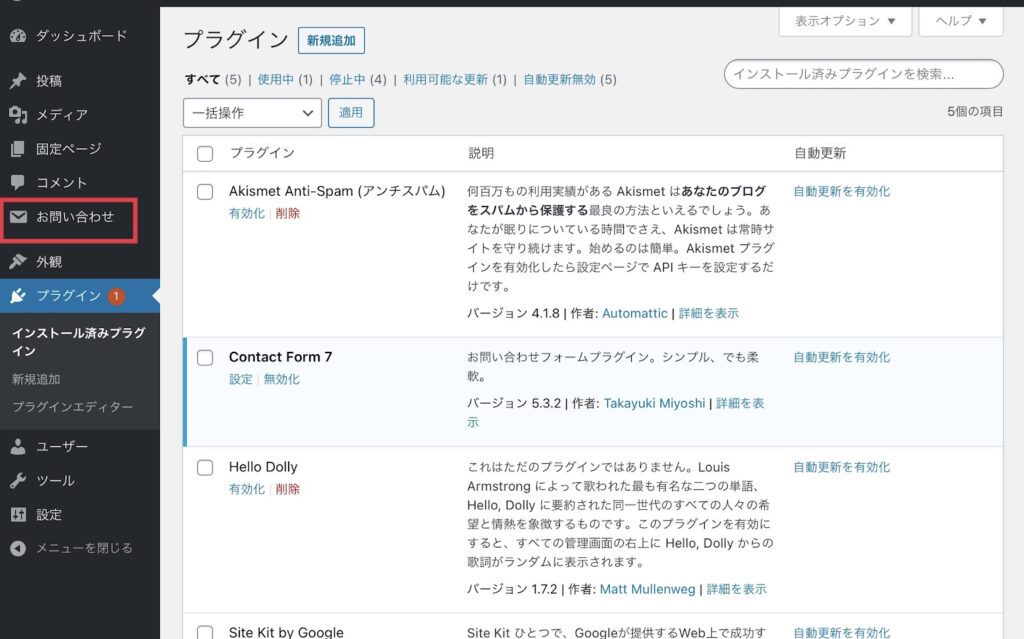
Task: Tick the Akismet Anti-Spam checkbox
Action: pos(205,191)
